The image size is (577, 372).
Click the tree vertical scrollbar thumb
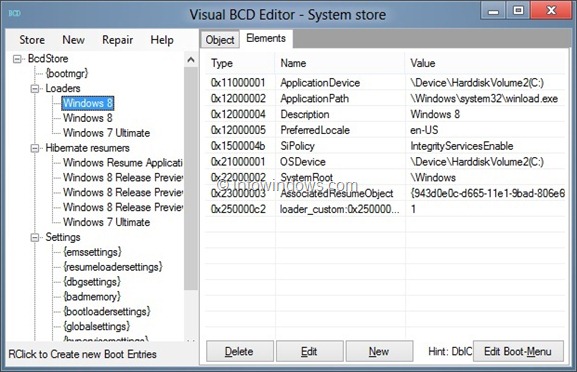pyautogui.click(x=191, y=178)
